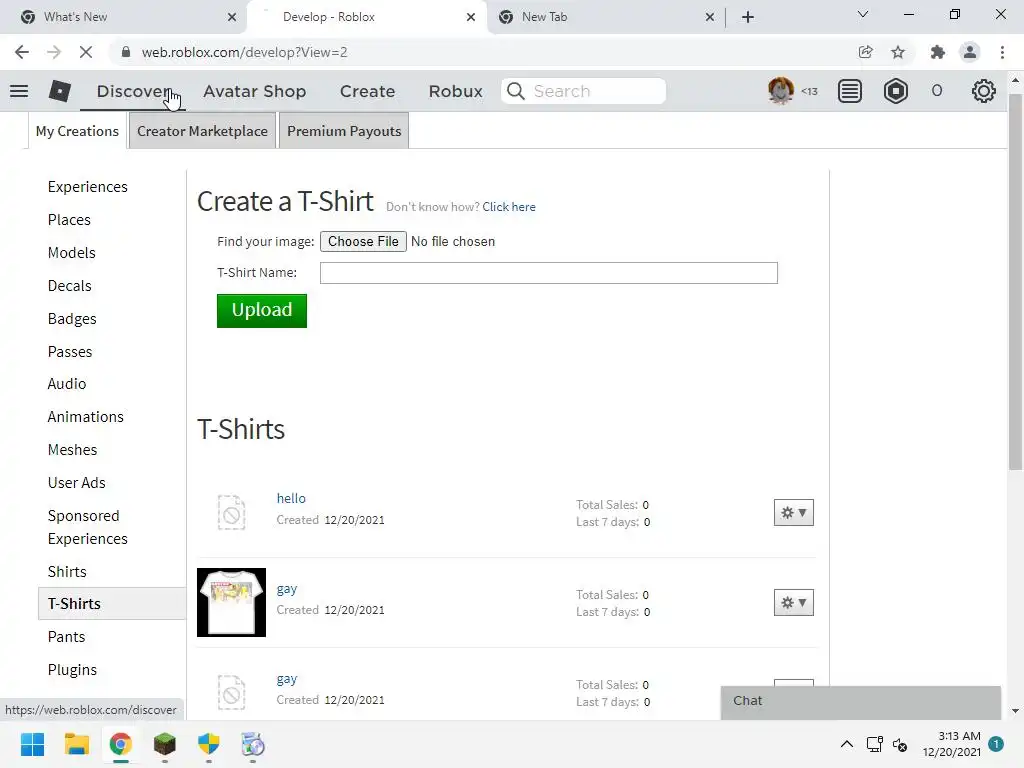The image size is (1024, 768).
Task: Open the hello T-shirt link
Action: click(291, 498)
